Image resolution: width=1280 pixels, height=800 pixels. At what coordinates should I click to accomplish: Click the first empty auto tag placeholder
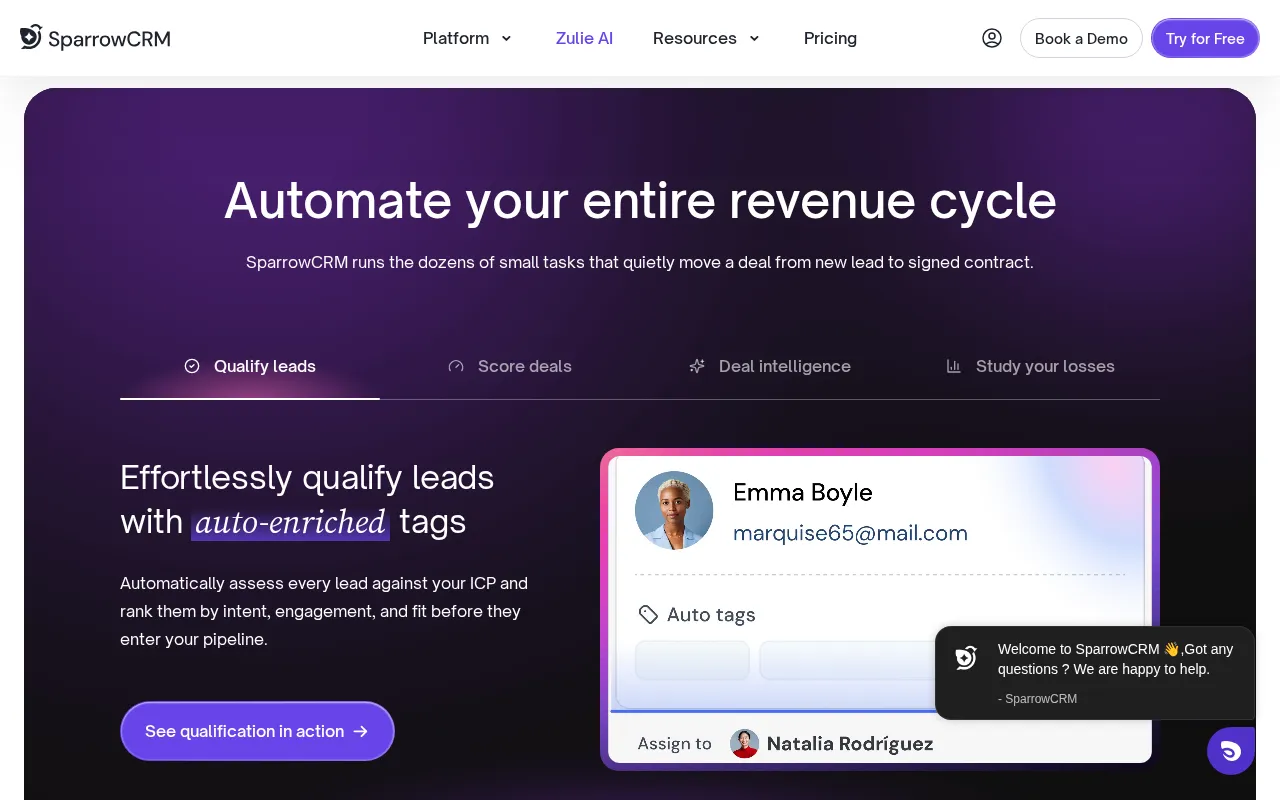click(692, 660)
